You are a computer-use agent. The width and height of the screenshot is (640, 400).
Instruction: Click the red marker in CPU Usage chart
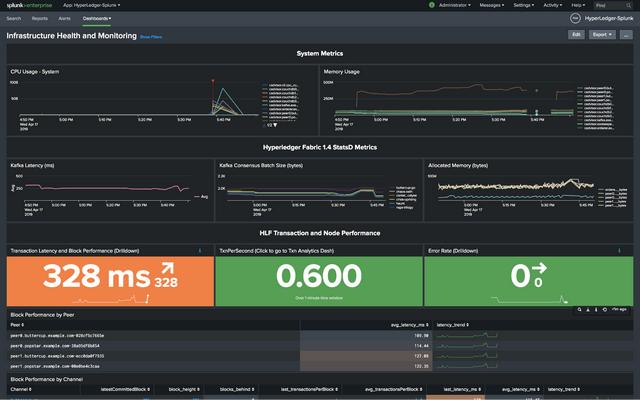click(213, 82)
